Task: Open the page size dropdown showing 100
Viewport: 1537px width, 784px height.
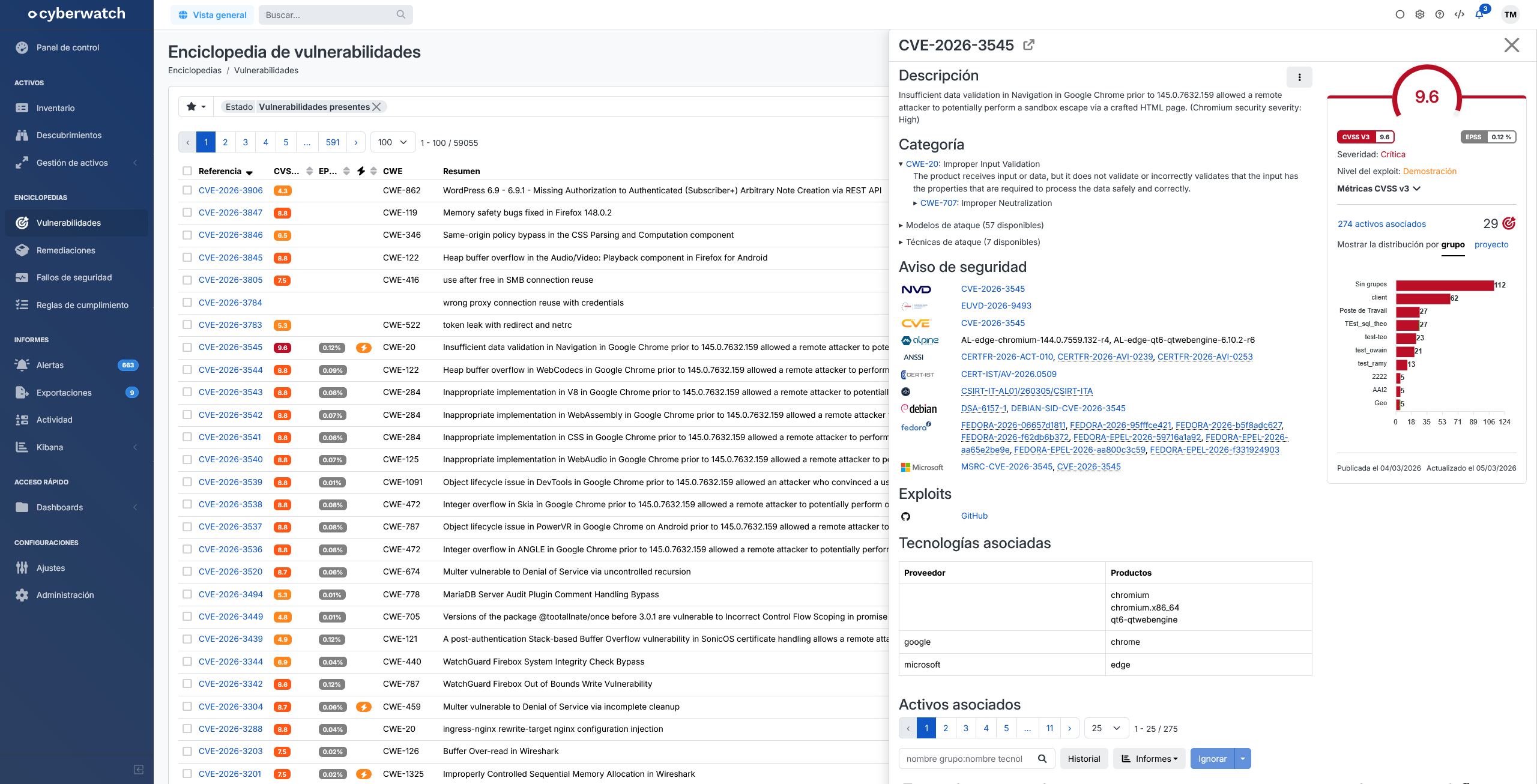Action: [x=393, y=142]
